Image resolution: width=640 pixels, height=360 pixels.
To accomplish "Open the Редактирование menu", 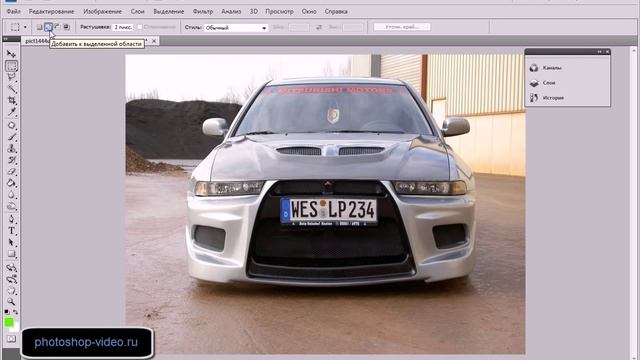I will [x=51, y=11].
